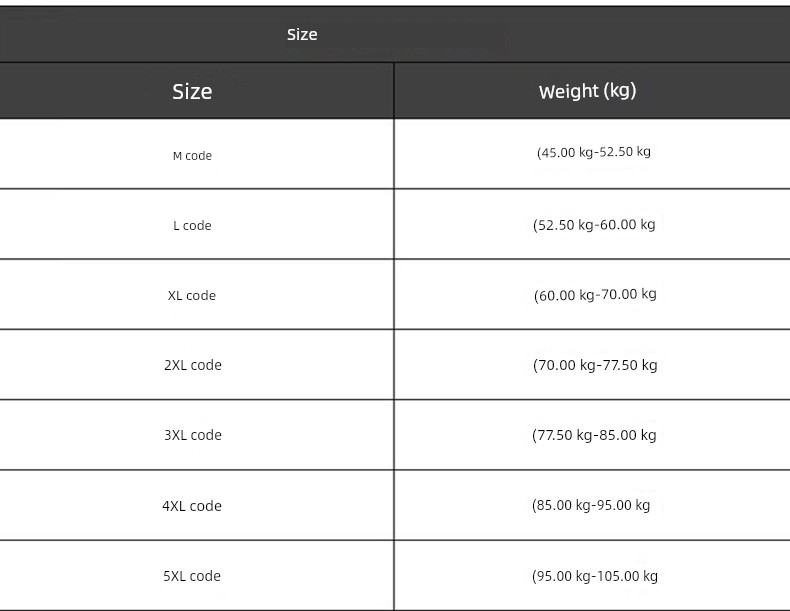The image size is (790, 611).
Task: Choose the XL code size cell
Action: [192, 295]
